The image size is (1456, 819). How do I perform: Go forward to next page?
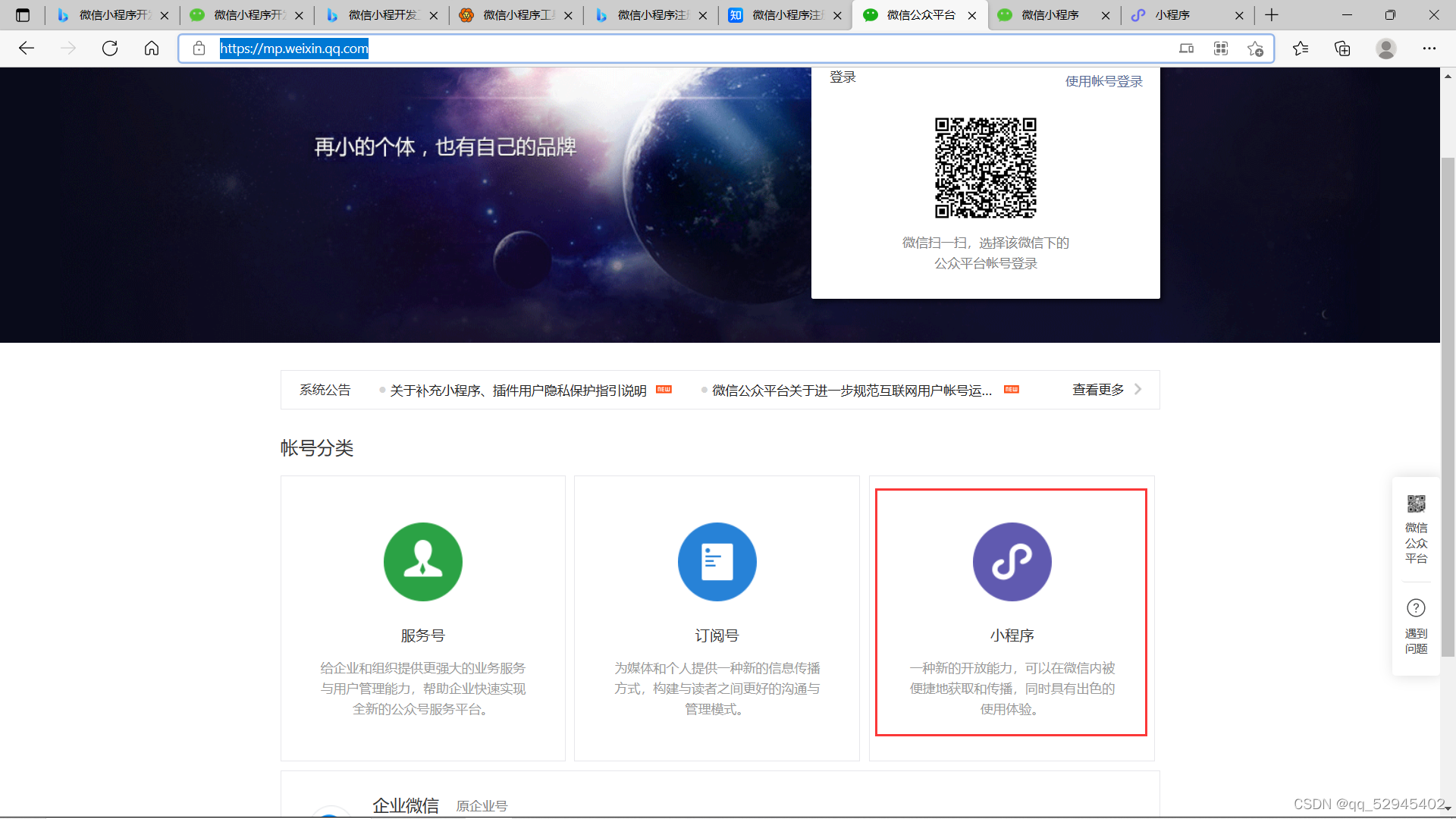pos(68,49)
